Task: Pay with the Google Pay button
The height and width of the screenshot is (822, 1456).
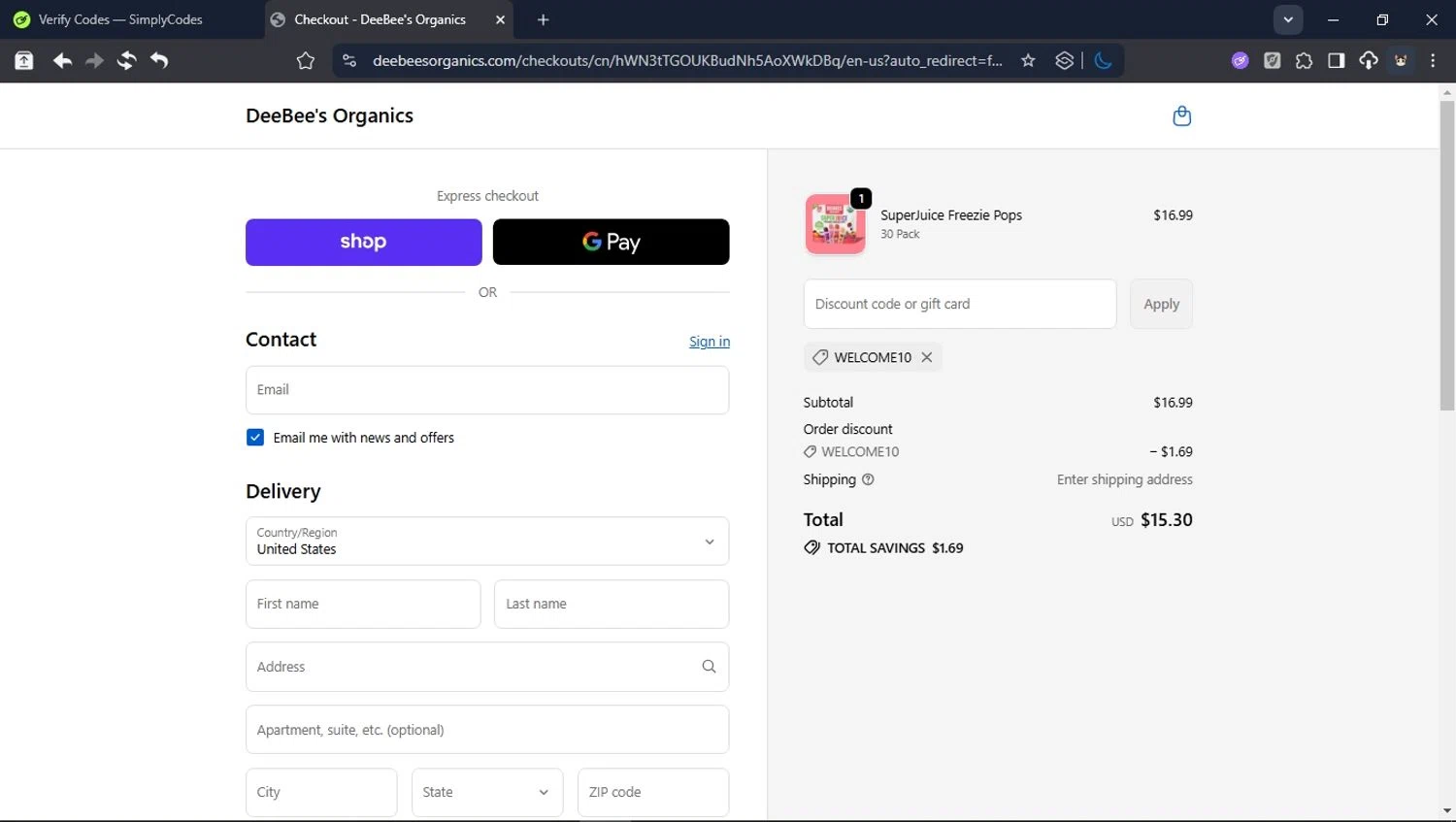Action: (x=612, y=242)
